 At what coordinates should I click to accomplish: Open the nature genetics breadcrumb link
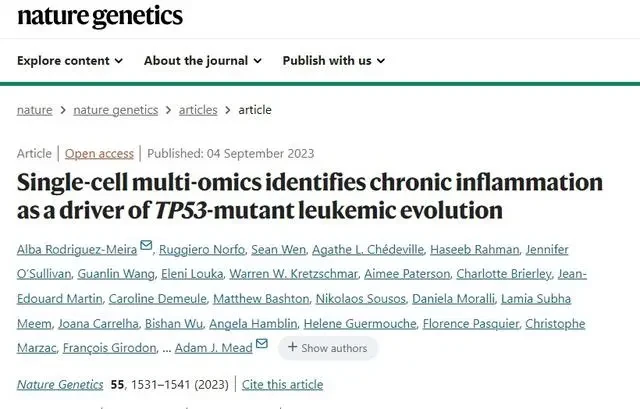click(x=116, y=110)
